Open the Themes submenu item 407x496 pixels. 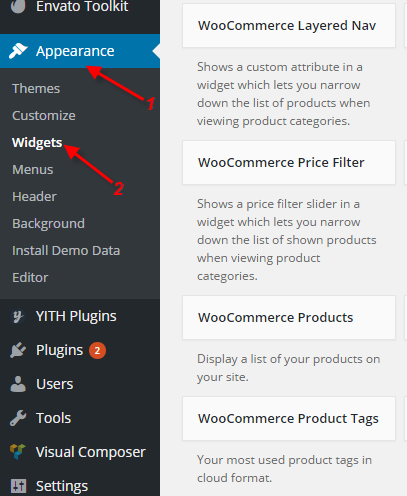pos(36,89)
